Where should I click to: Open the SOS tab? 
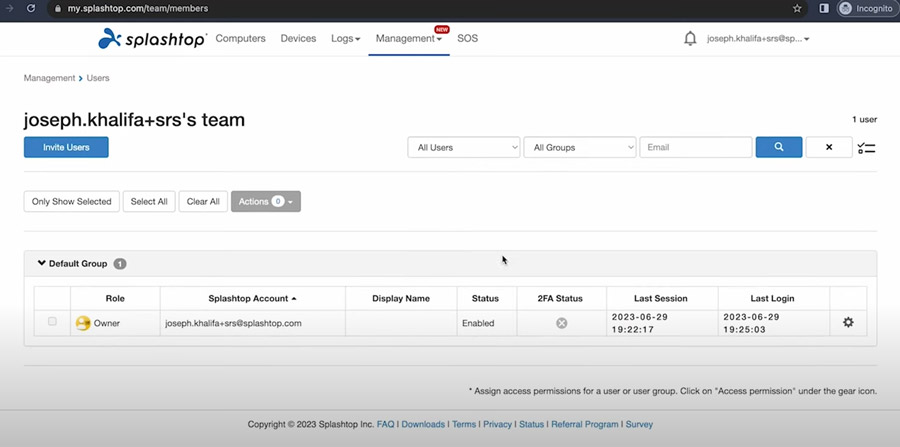pyautogui.click(x=467, y=38)
